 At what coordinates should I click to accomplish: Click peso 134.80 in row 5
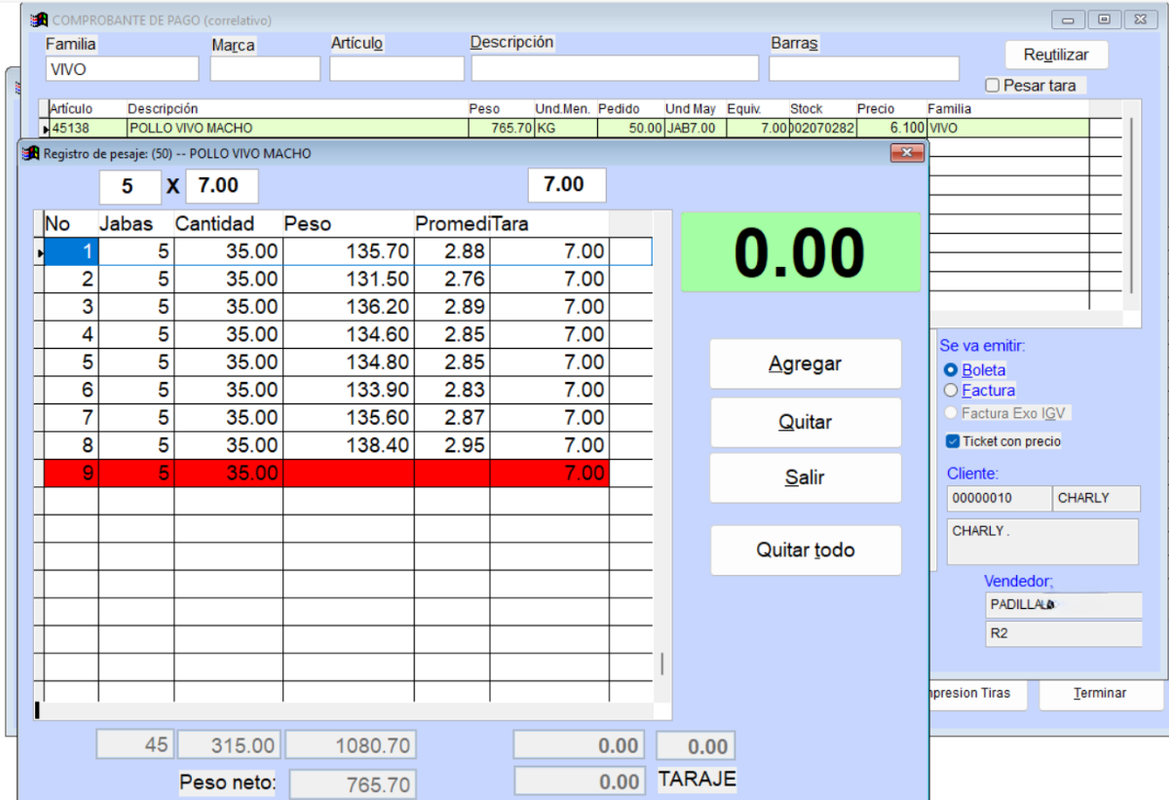(x=348, y=362)
